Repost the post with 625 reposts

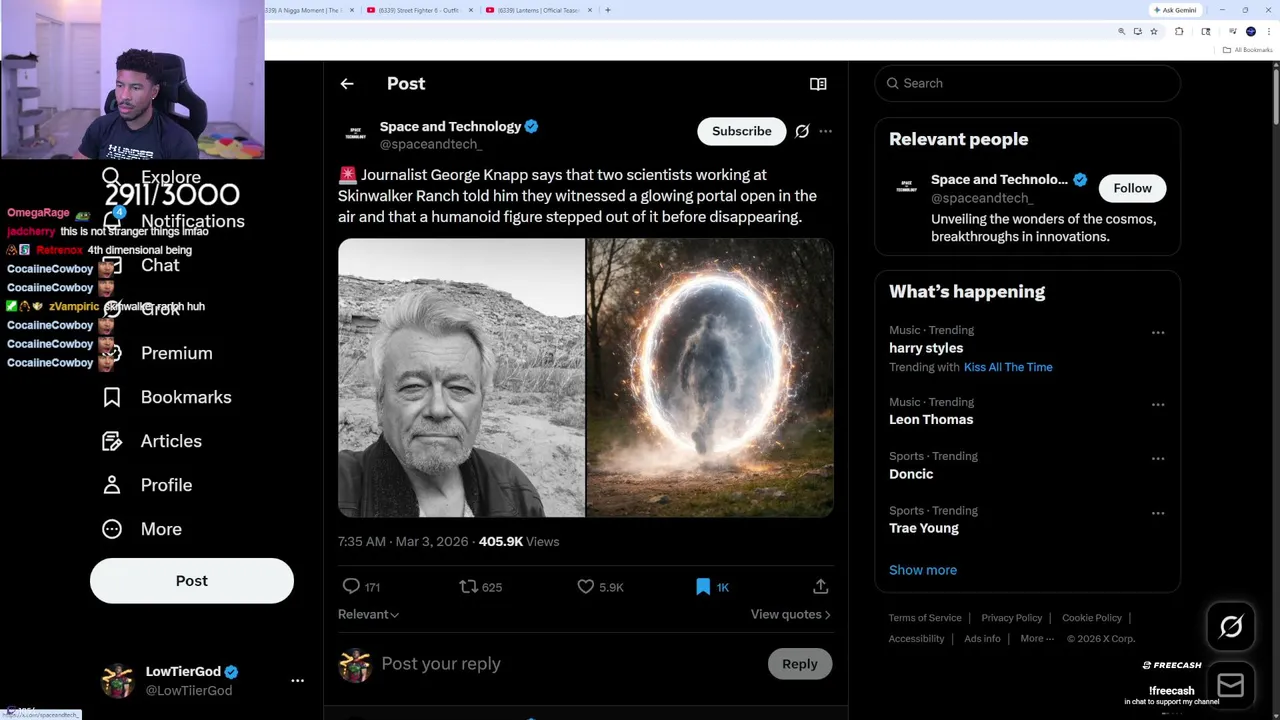click(468, 586)
